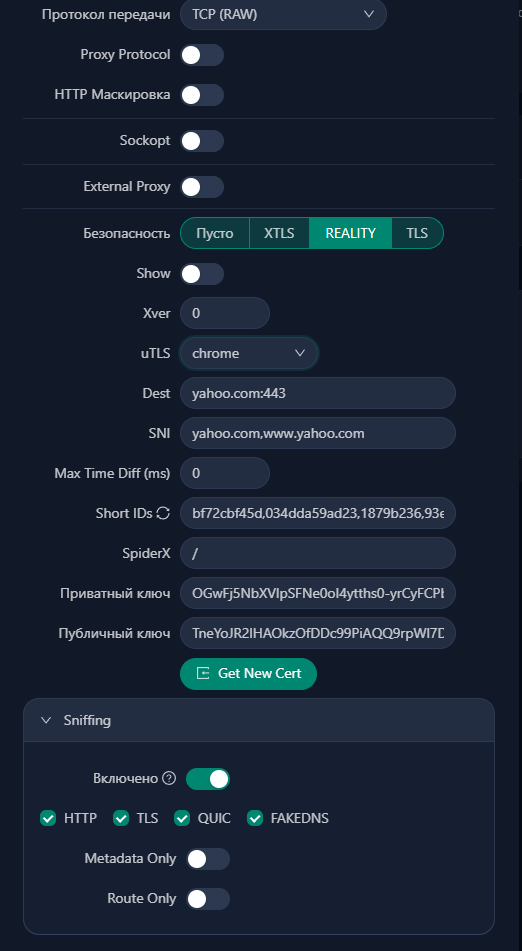Disable the Включено sniffing switch

(208, 779)
